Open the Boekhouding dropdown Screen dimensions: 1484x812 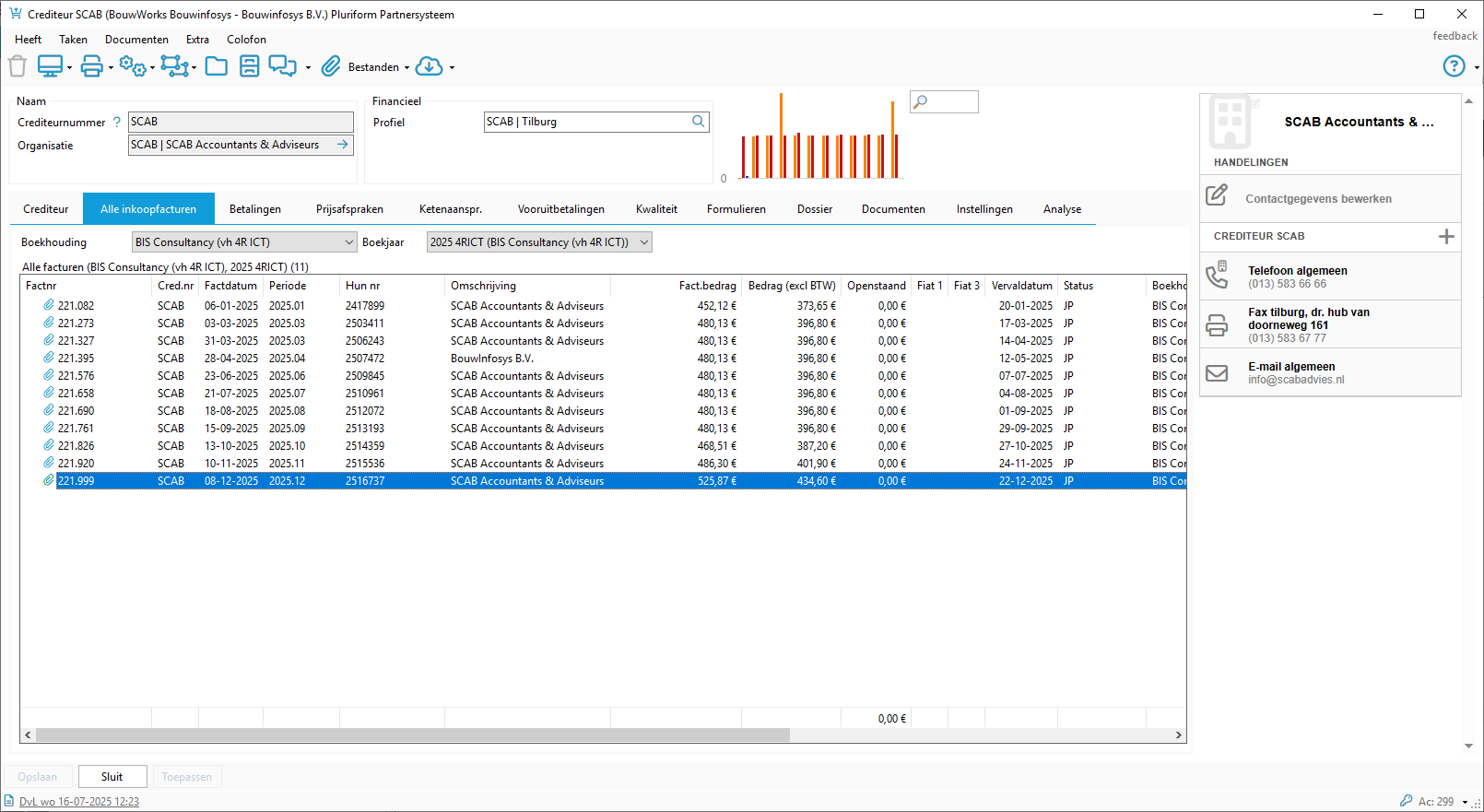tap(348, 242)
